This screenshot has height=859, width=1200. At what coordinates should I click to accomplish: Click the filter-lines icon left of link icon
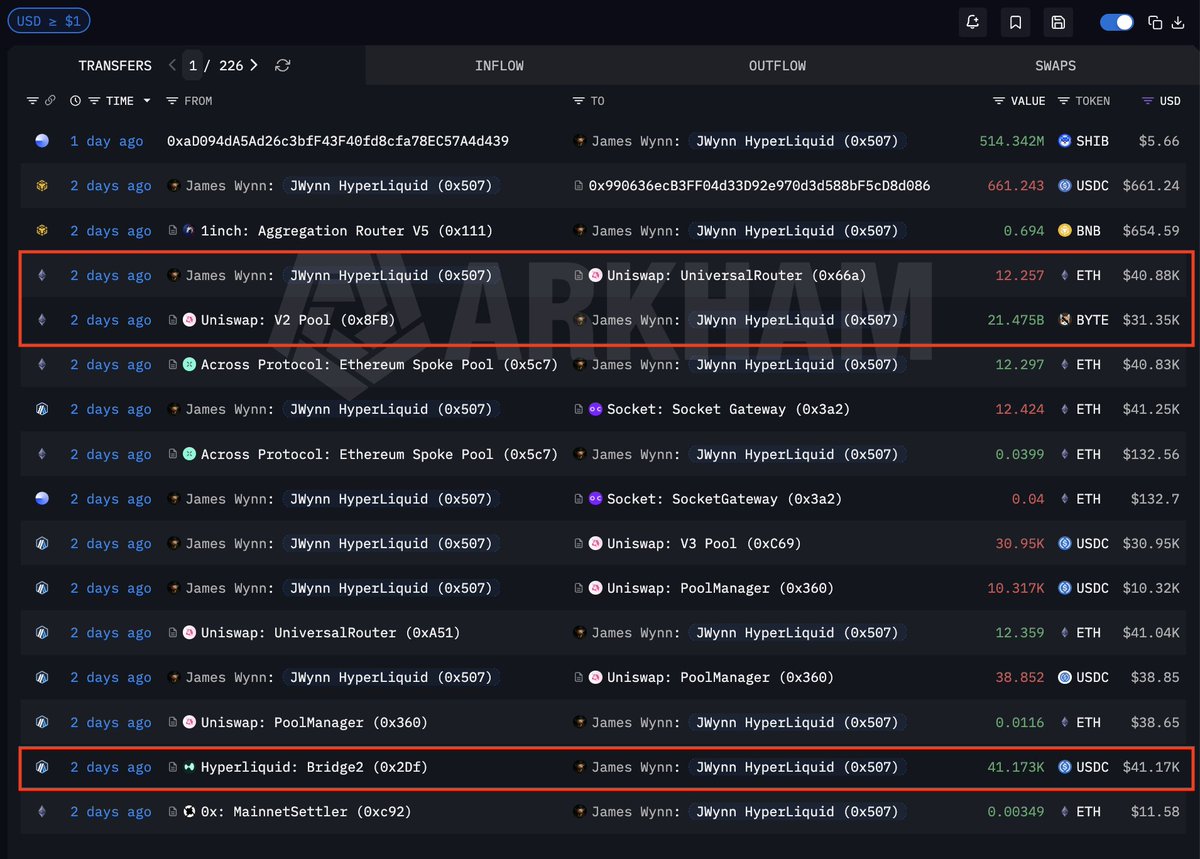(x=32, y=101)
